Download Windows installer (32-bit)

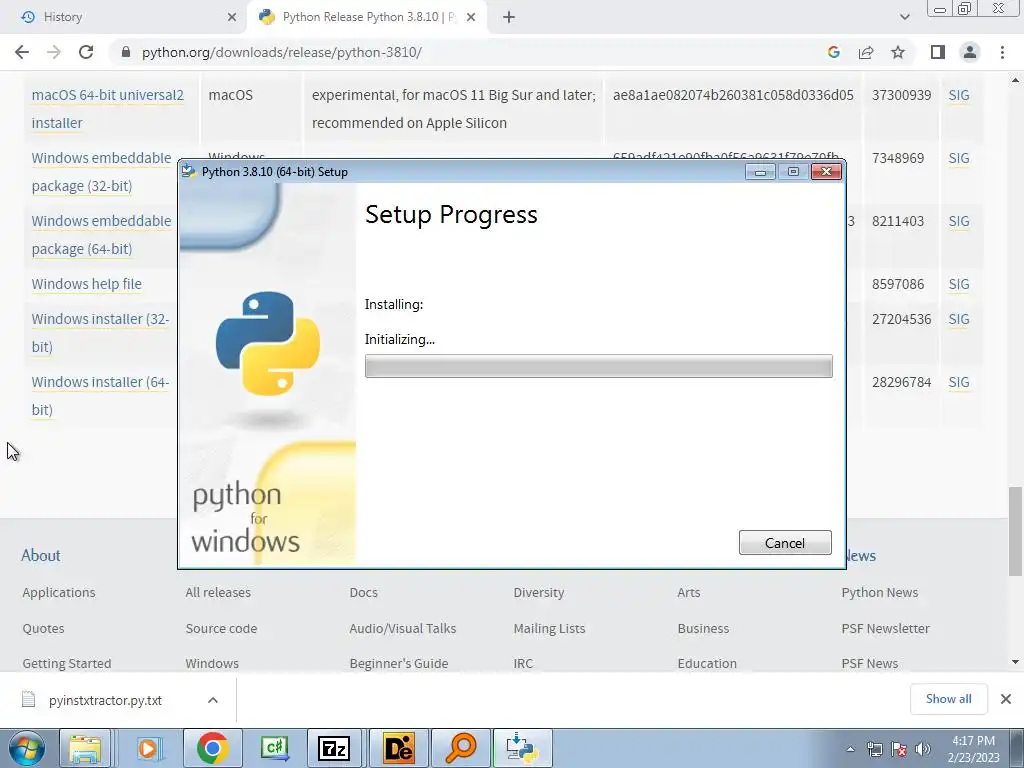coord(100,332)
